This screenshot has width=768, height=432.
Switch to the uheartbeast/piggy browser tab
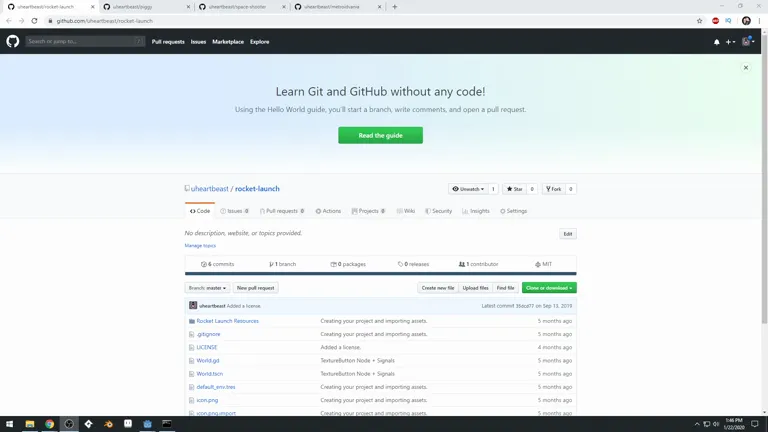147,7
